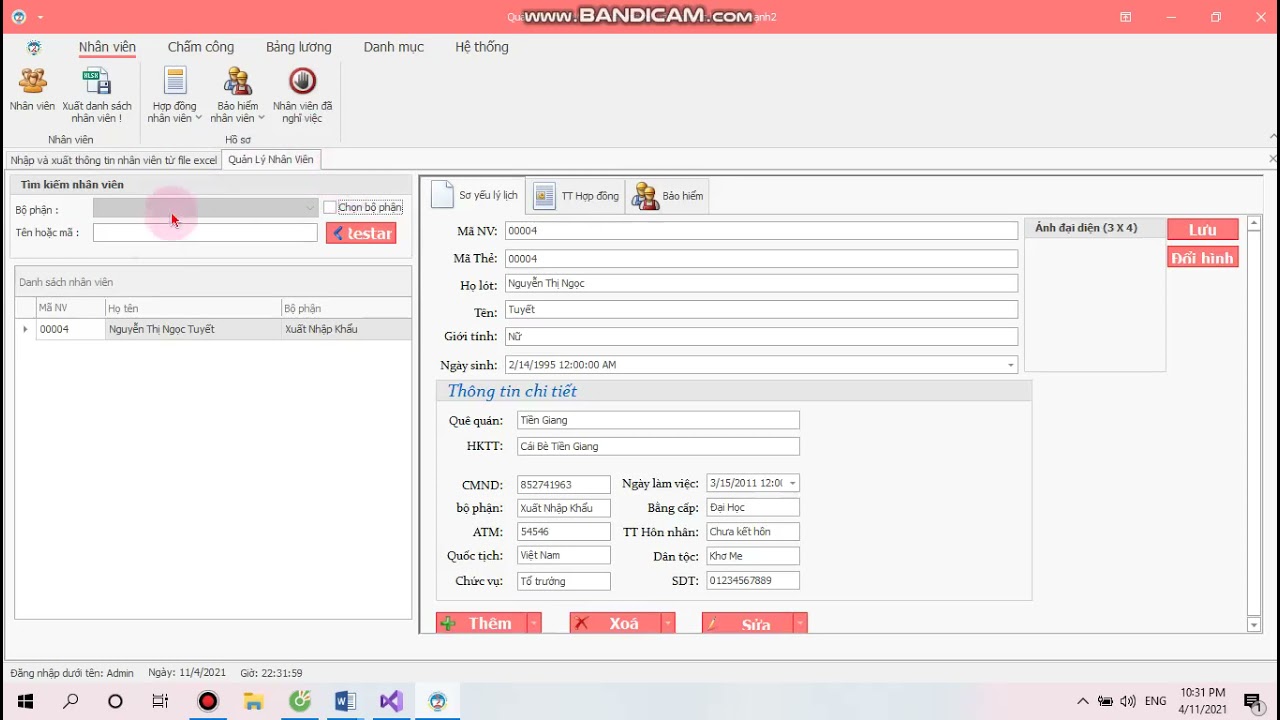Open dropdown arrow beside Xoá button

tap(667, 623)
